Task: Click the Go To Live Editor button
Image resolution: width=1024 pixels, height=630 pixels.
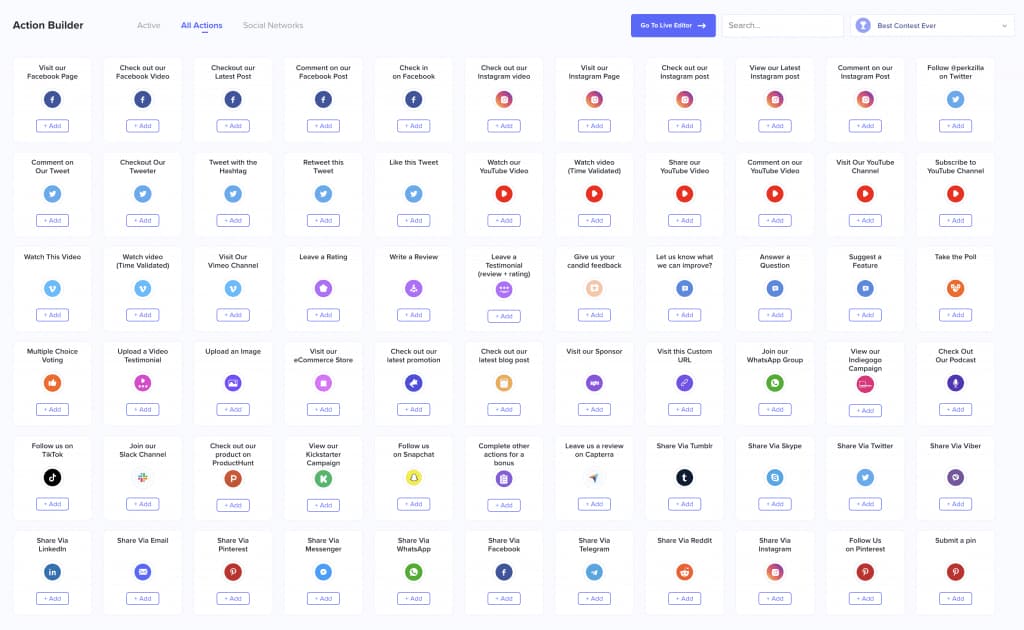Action: 673,25
